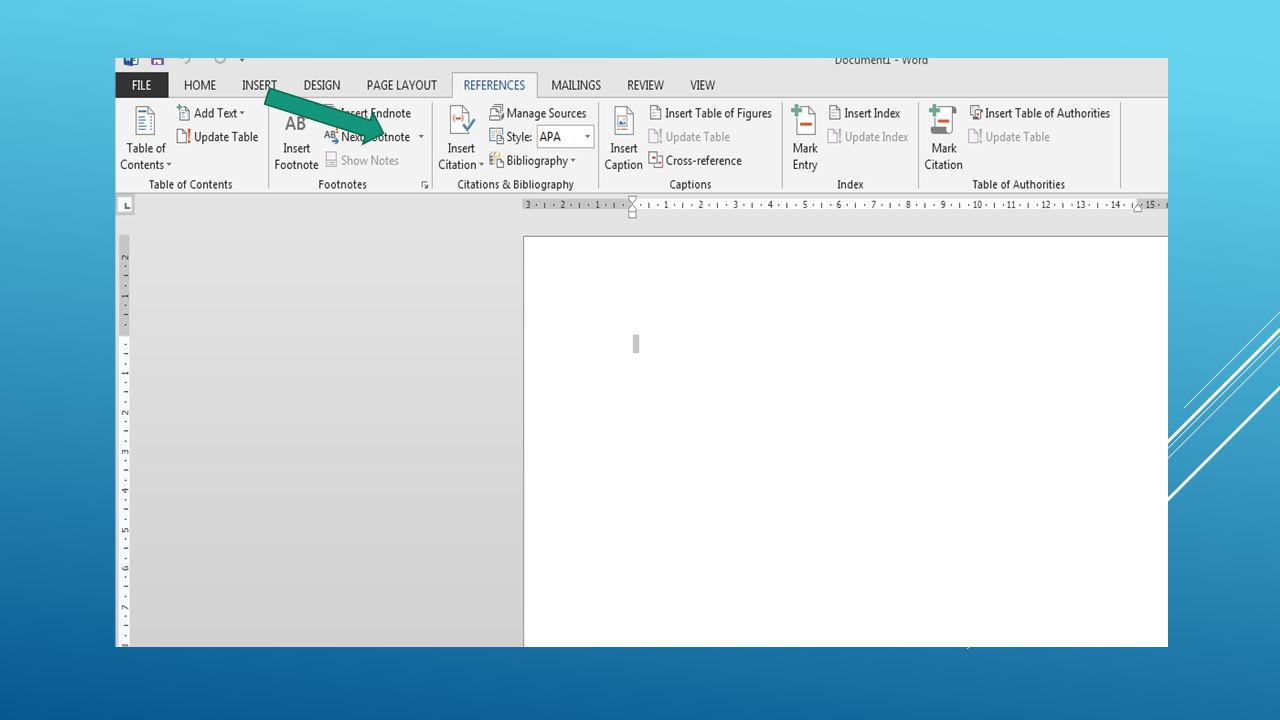Click the INSERT ribbon tab

pyautogui.click(x=259, y=85)
